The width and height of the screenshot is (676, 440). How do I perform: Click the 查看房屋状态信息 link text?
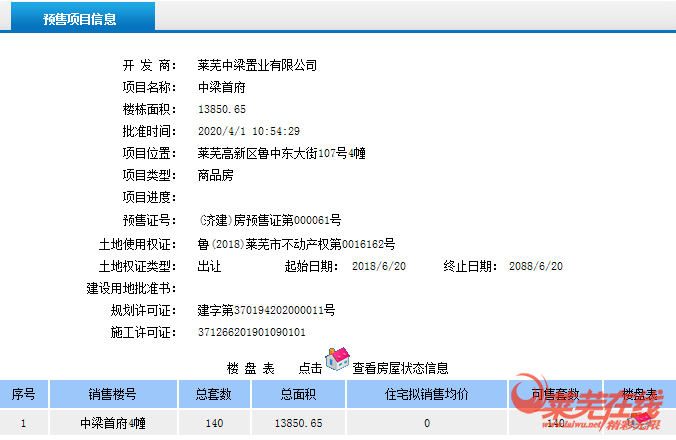(400, 368)
